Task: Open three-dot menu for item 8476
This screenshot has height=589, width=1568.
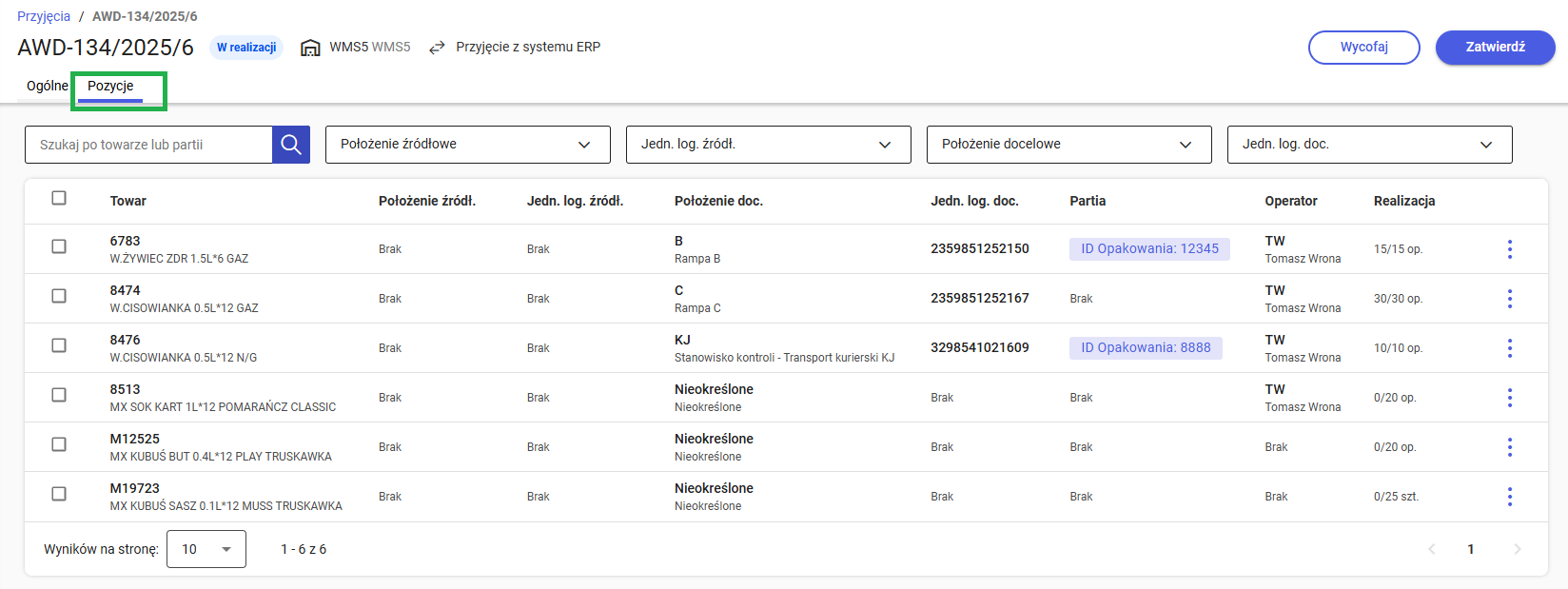Action: pyautogui.click(x=1509, y=348)
